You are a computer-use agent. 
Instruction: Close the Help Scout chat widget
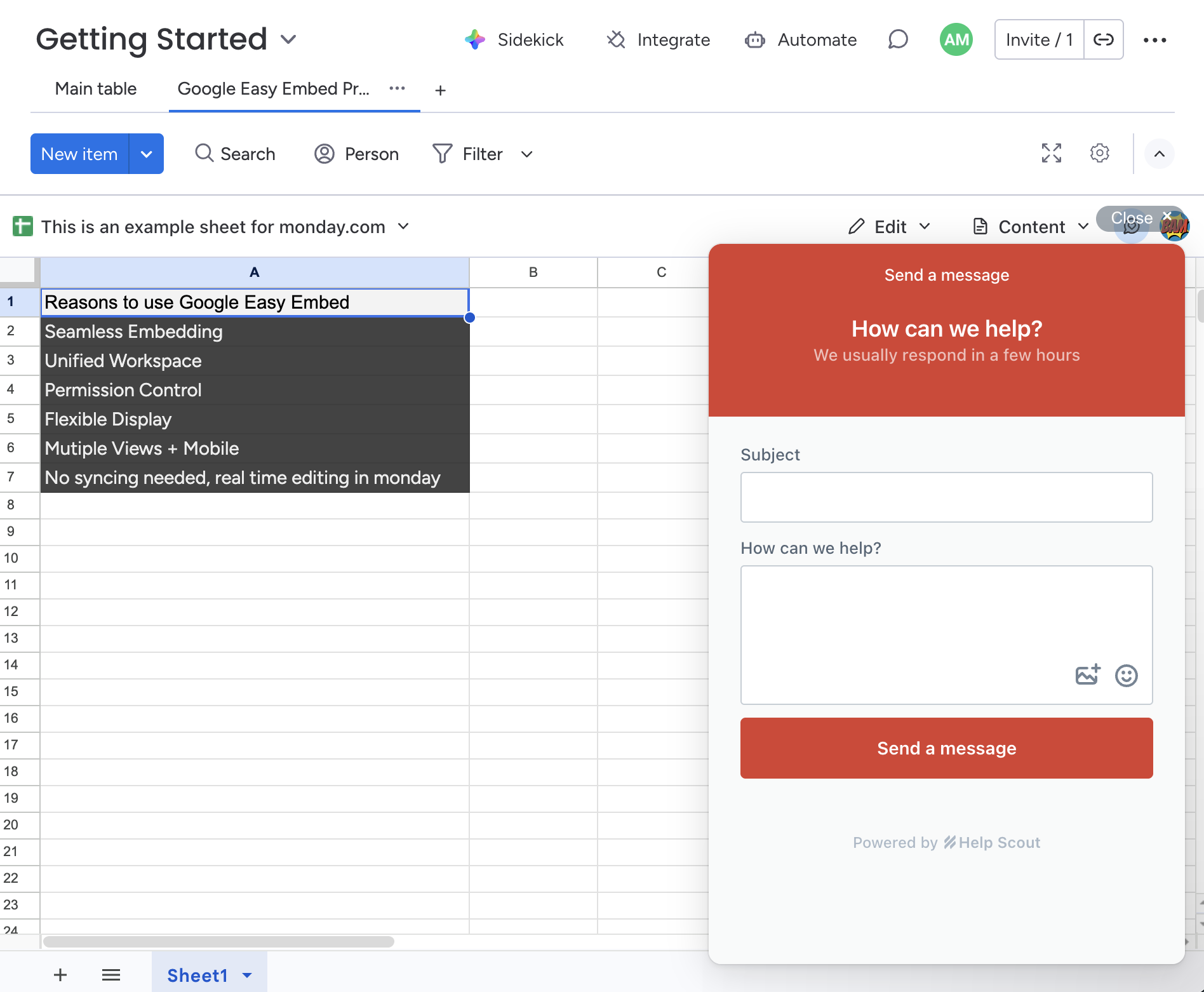coord(1140,218)
